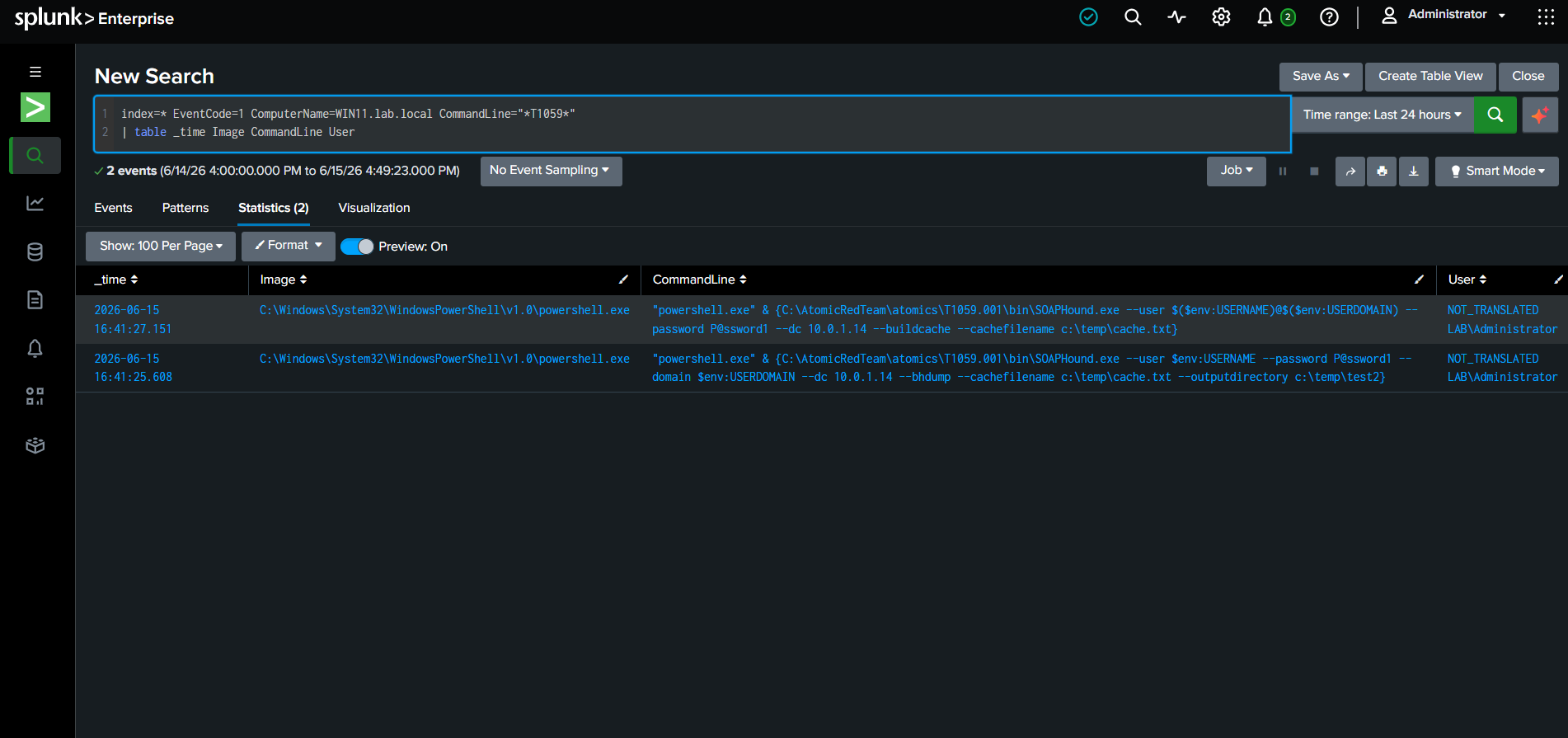Share the search job arrow icon
This screenshot has width=1568, height=738.
1350,172
